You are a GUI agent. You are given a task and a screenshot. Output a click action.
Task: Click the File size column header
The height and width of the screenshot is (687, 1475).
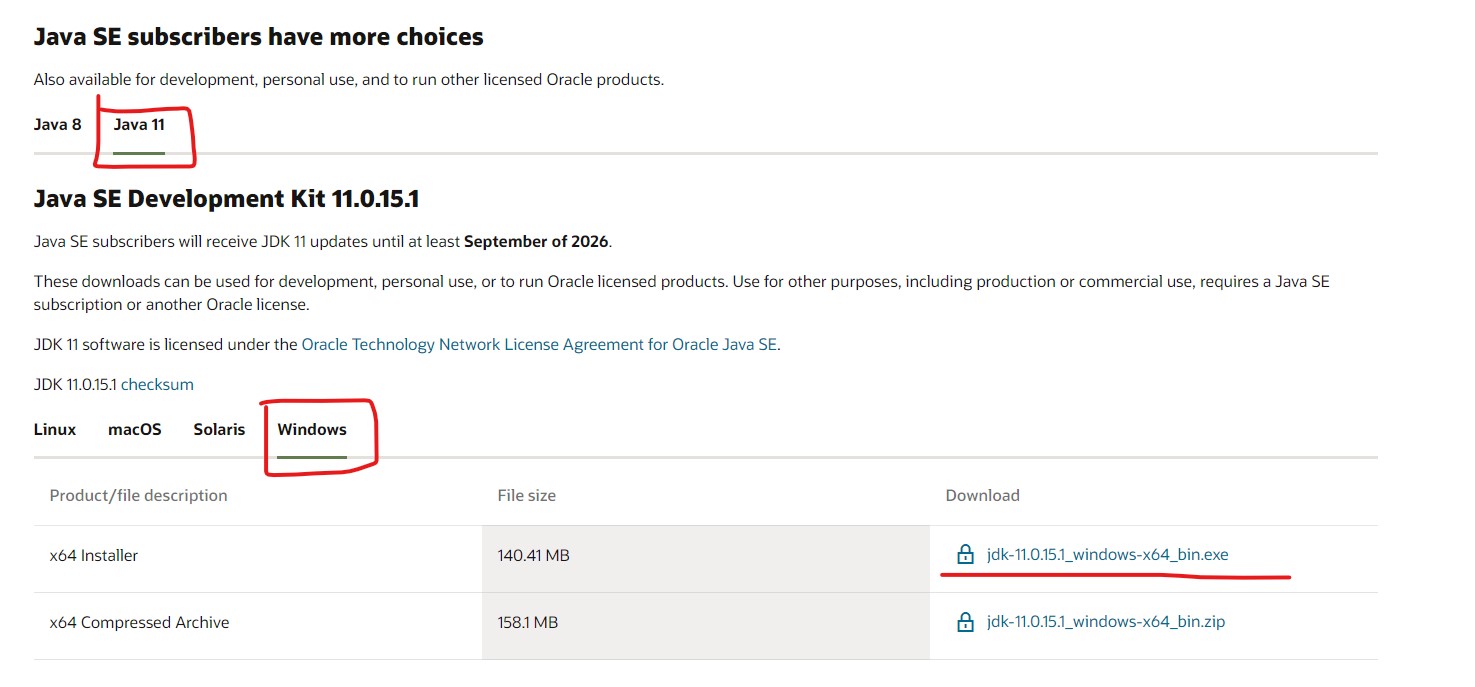[x=526, y=495]
